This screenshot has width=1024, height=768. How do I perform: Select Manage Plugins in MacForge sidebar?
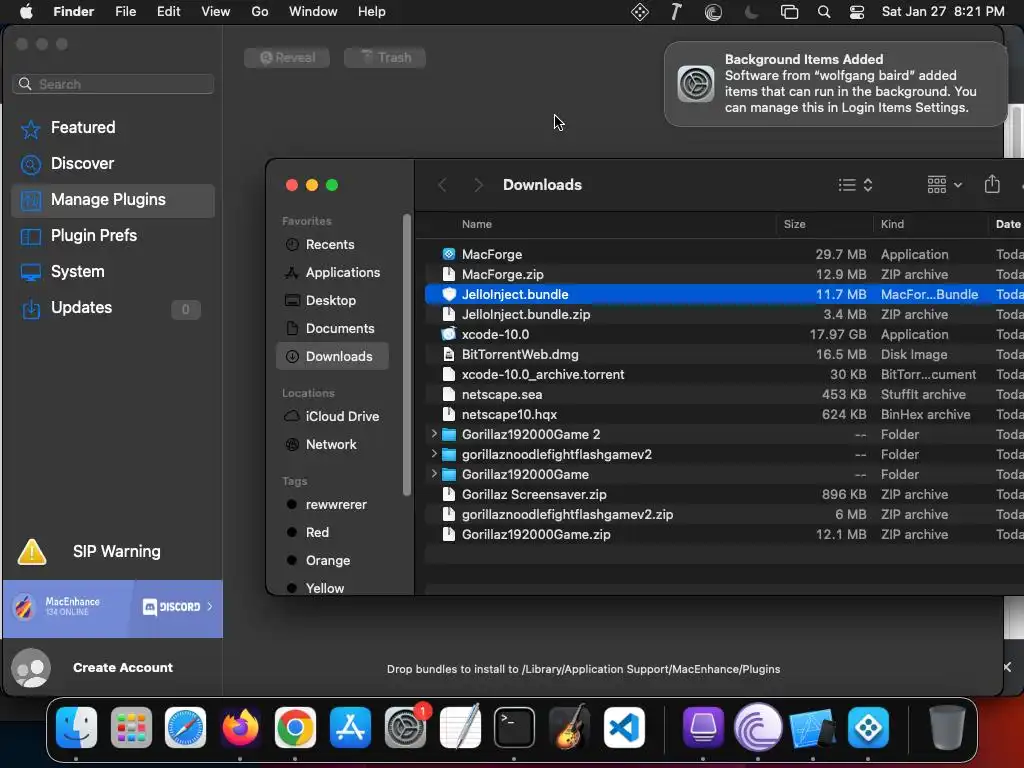(x=113, y=200)
